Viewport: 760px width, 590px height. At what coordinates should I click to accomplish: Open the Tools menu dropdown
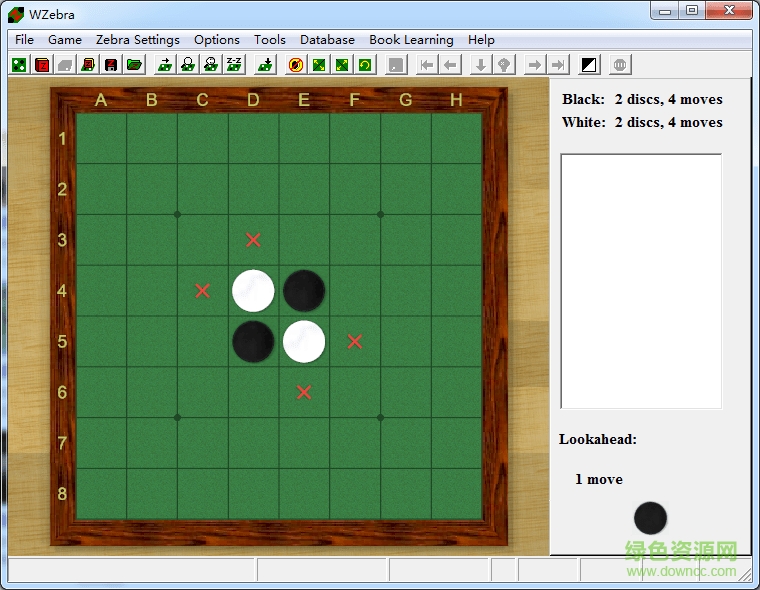[x=270, y=40]
